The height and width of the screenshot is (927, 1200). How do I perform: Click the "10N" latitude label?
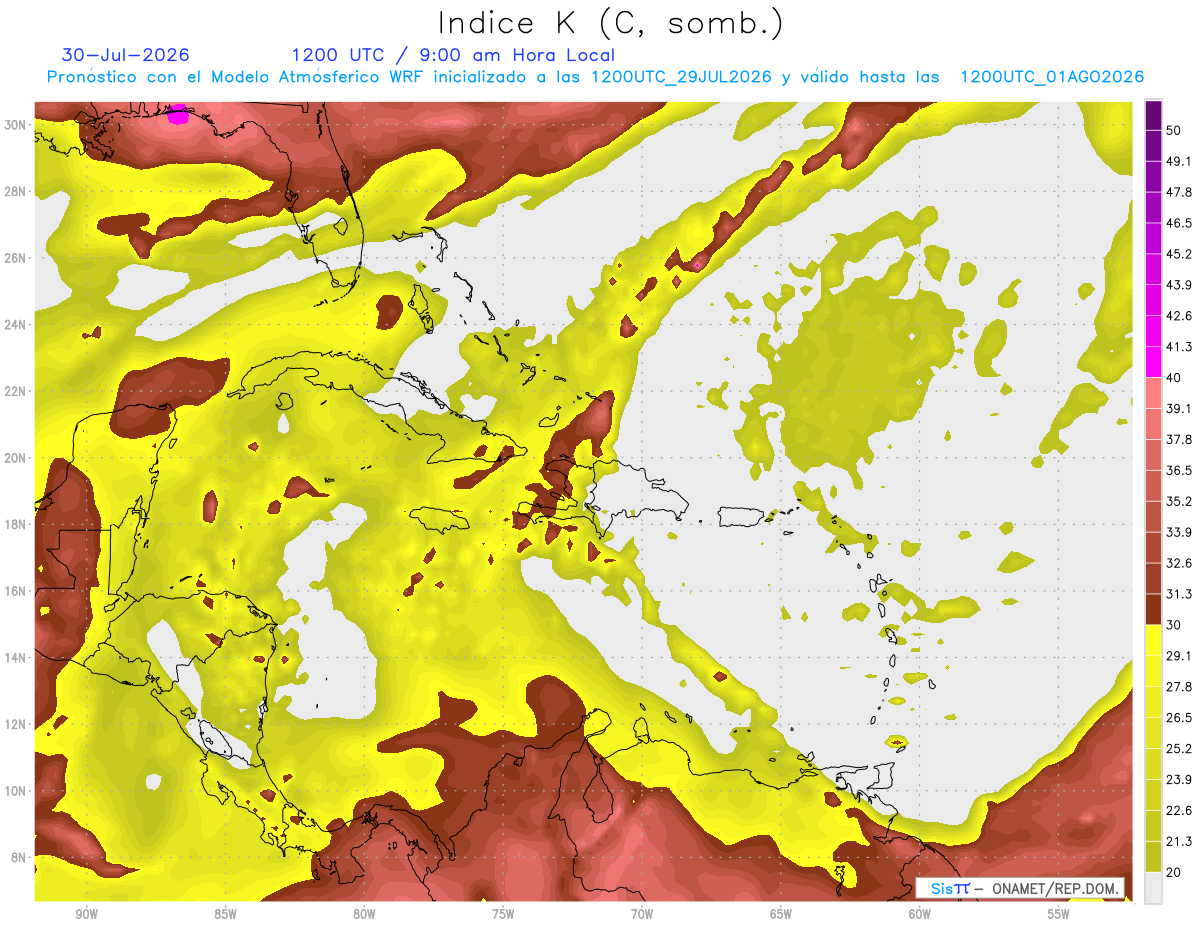point(16,791)
